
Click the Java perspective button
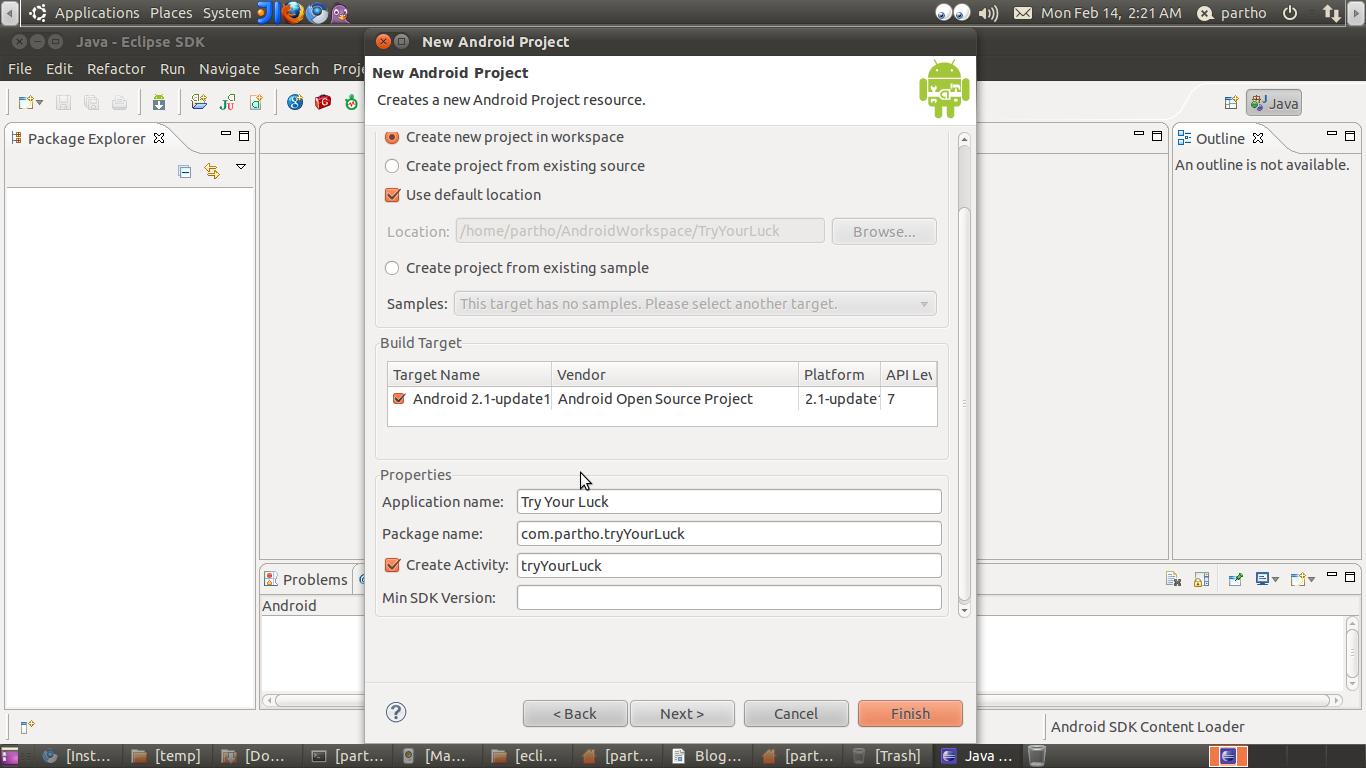(x=1273, y=103)
